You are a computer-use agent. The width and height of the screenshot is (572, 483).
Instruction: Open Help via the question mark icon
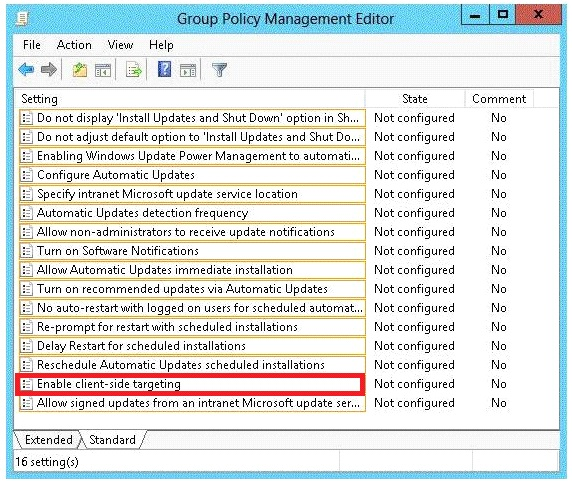click(165, 69)
